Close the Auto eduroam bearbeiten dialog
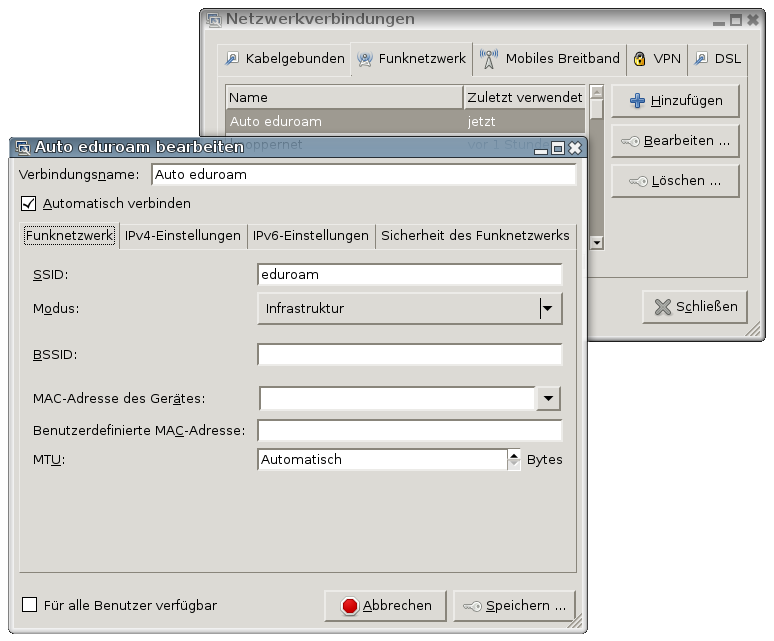This screenshot has height=641, width=774. (x=575, y=148)
